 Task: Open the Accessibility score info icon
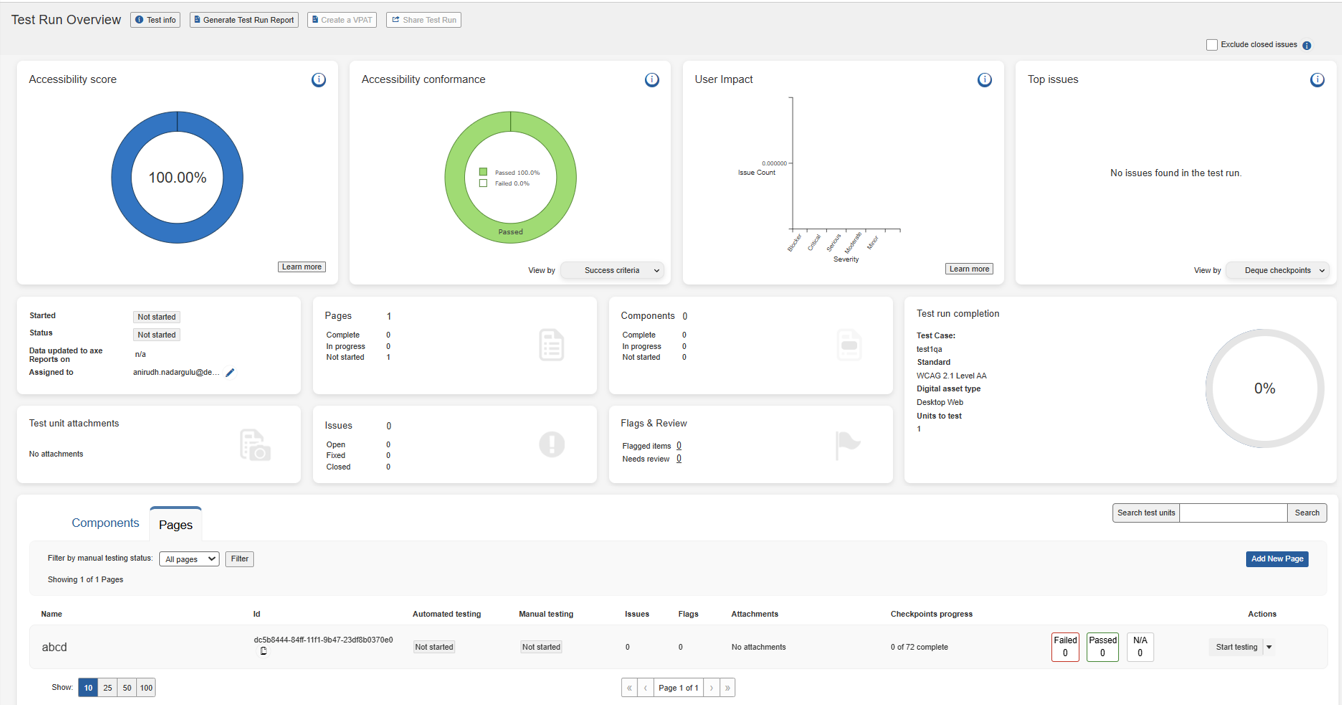pyautogui.click(x=318, y=80)
